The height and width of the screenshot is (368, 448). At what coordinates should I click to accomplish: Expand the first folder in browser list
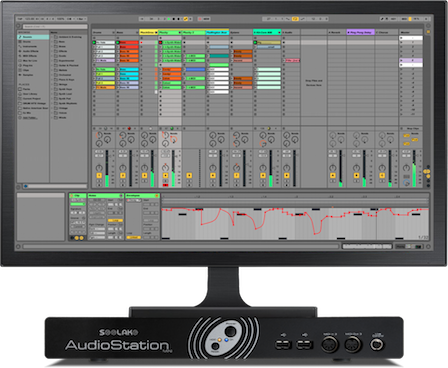pos(52,37)
